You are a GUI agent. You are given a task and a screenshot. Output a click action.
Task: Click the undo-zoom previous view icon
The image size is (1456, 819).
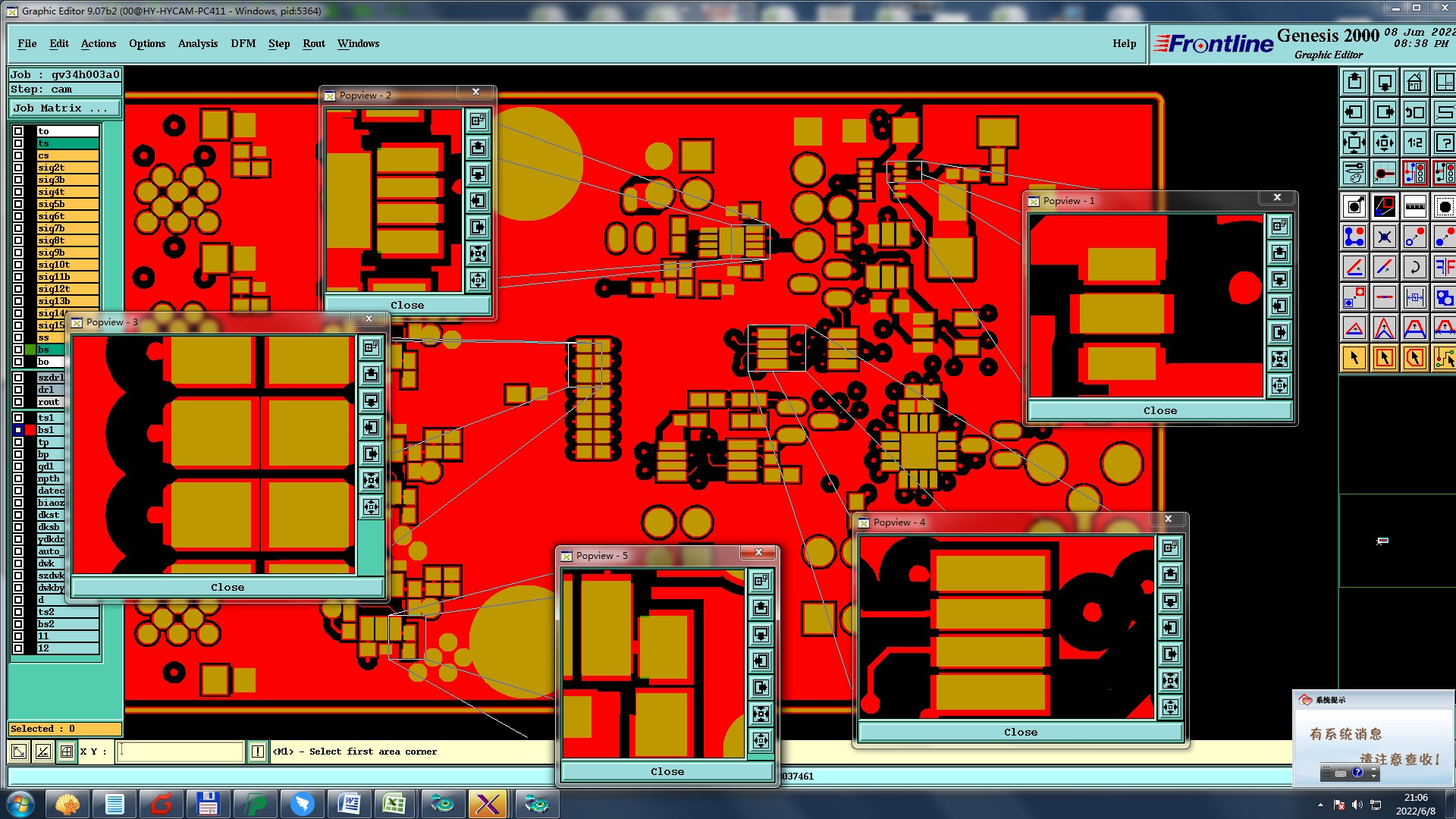(x=1414, y=112)
